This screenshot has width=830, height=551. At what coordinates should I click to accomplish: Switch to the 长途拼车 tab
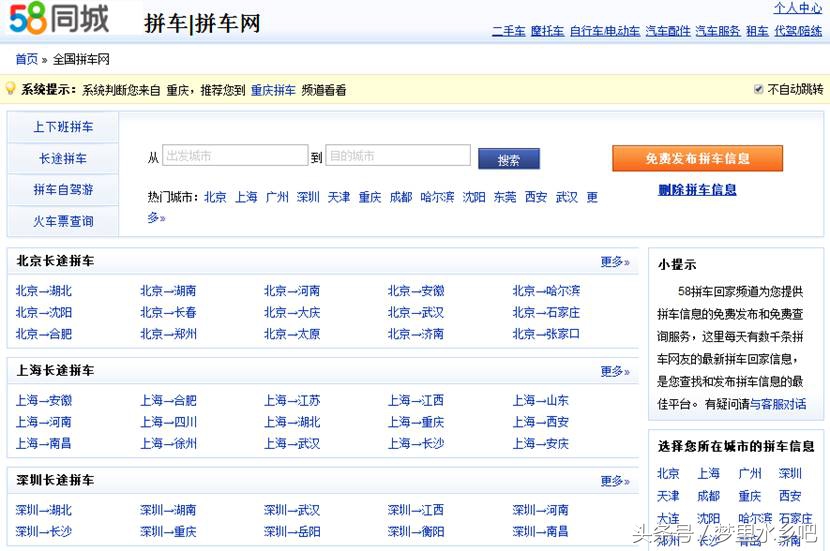pyautogui.click(x=63, y=158)
